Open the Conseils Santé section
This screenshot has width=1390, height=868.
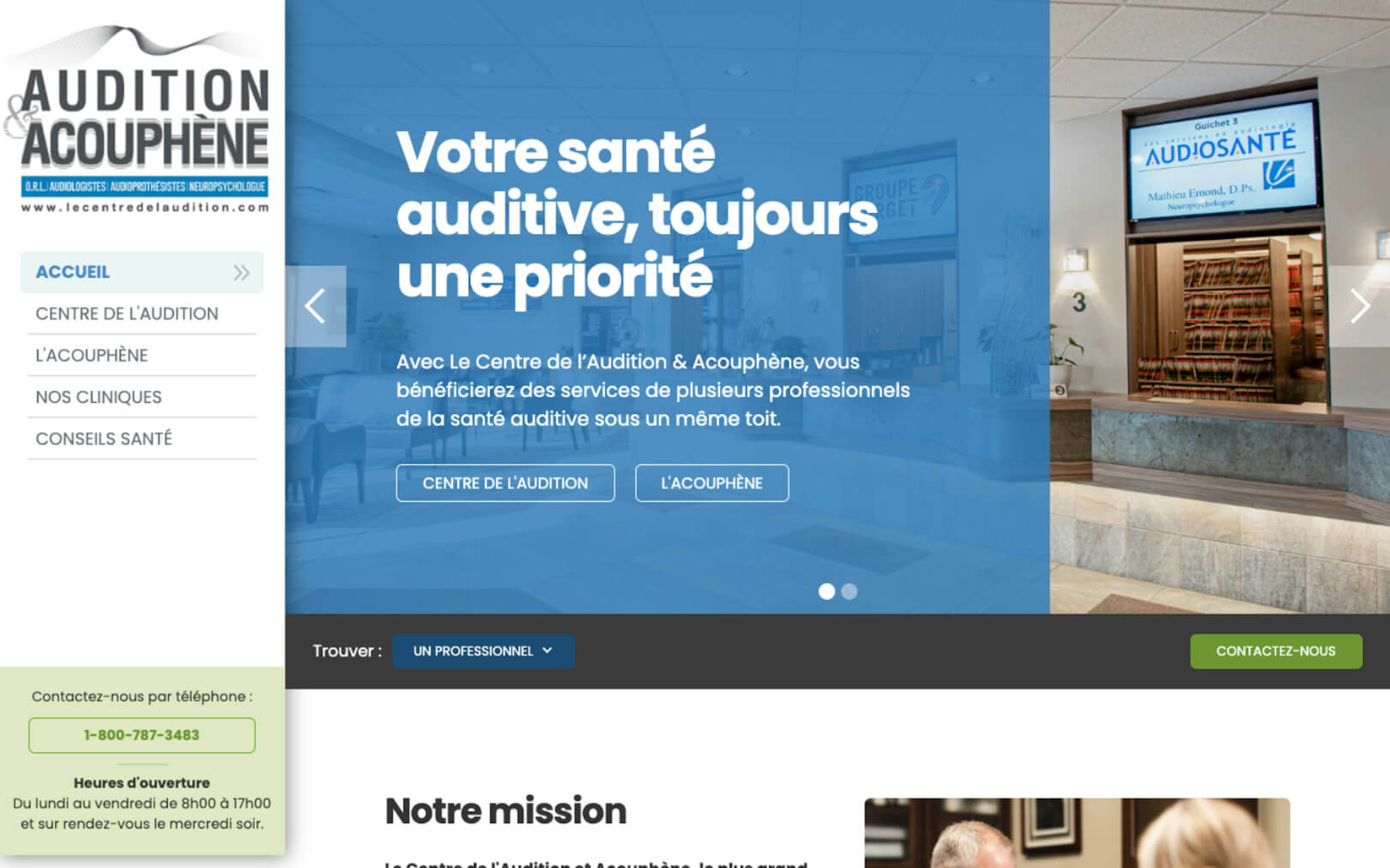(142, 439)
